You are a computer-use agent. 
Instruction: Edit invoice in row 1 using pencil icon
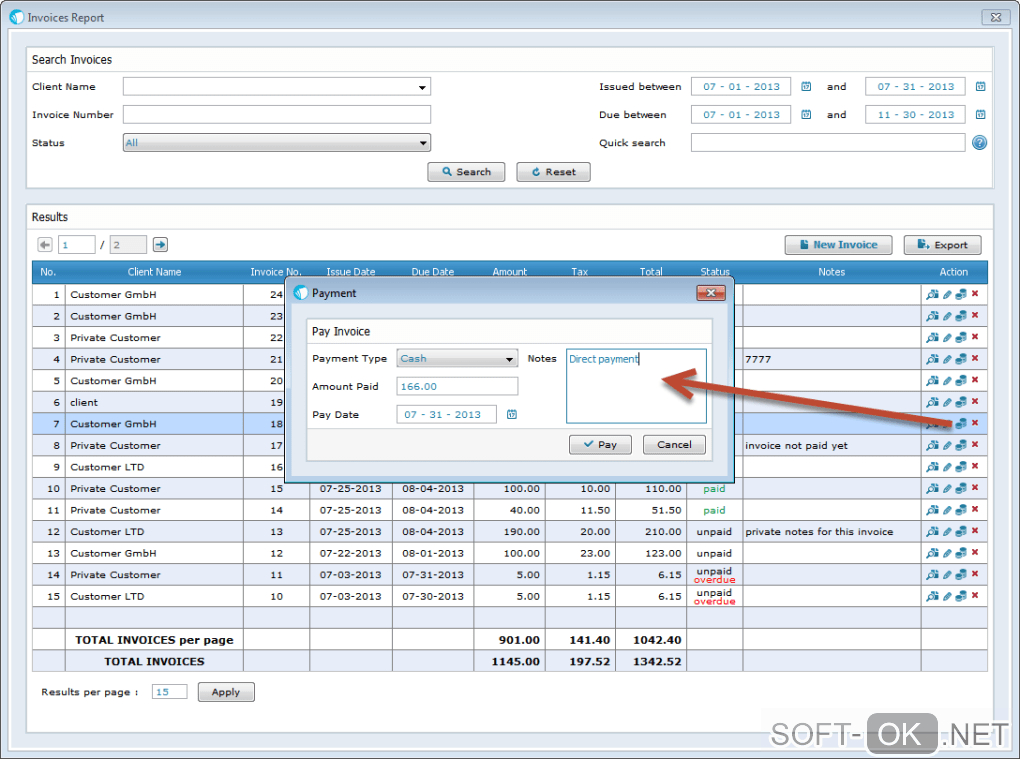point(947,295)
